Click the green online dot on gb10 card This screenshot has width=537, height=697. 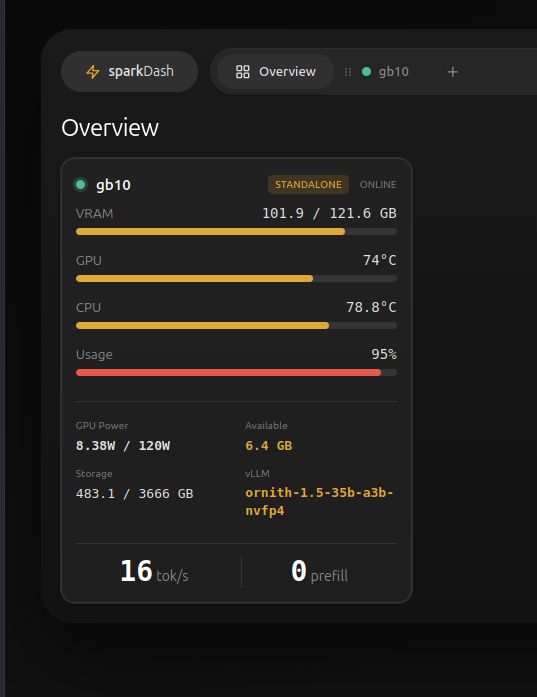(80, 184)
